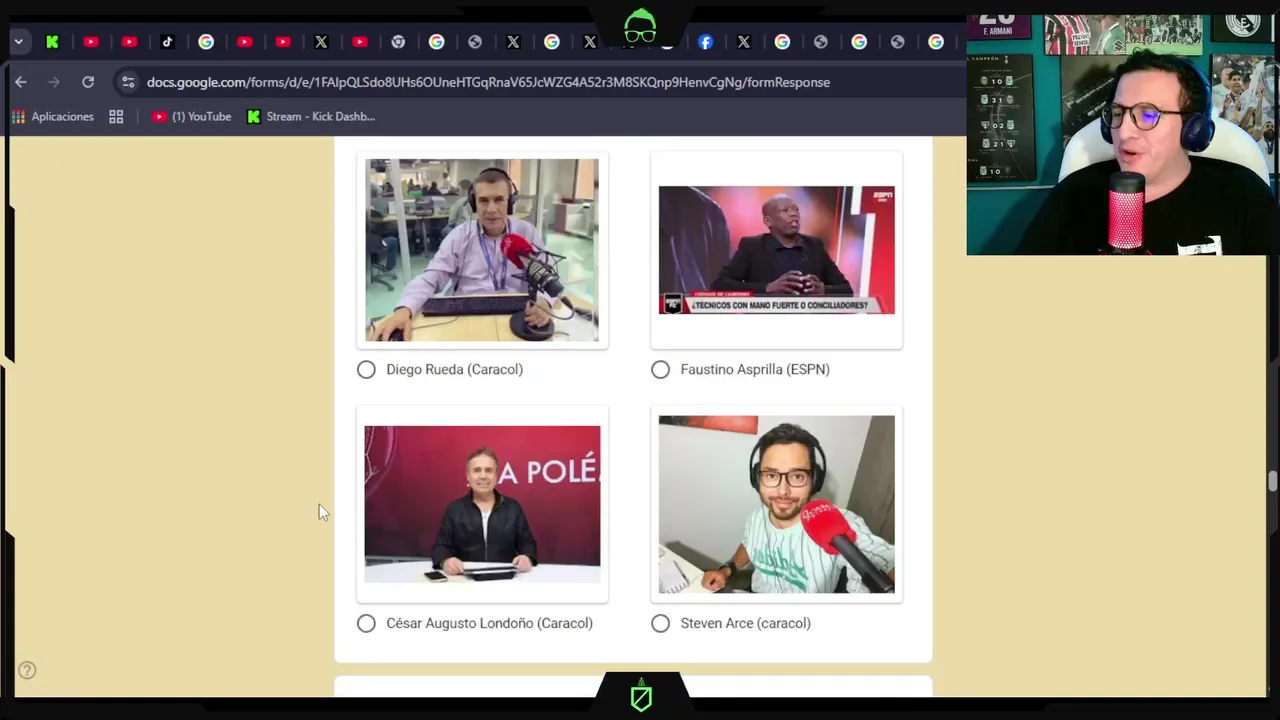This screenshot has height=720, width=1280.
Task: Click the 'Steven Arce (caracol)' label text
Action: click(746, 624)
